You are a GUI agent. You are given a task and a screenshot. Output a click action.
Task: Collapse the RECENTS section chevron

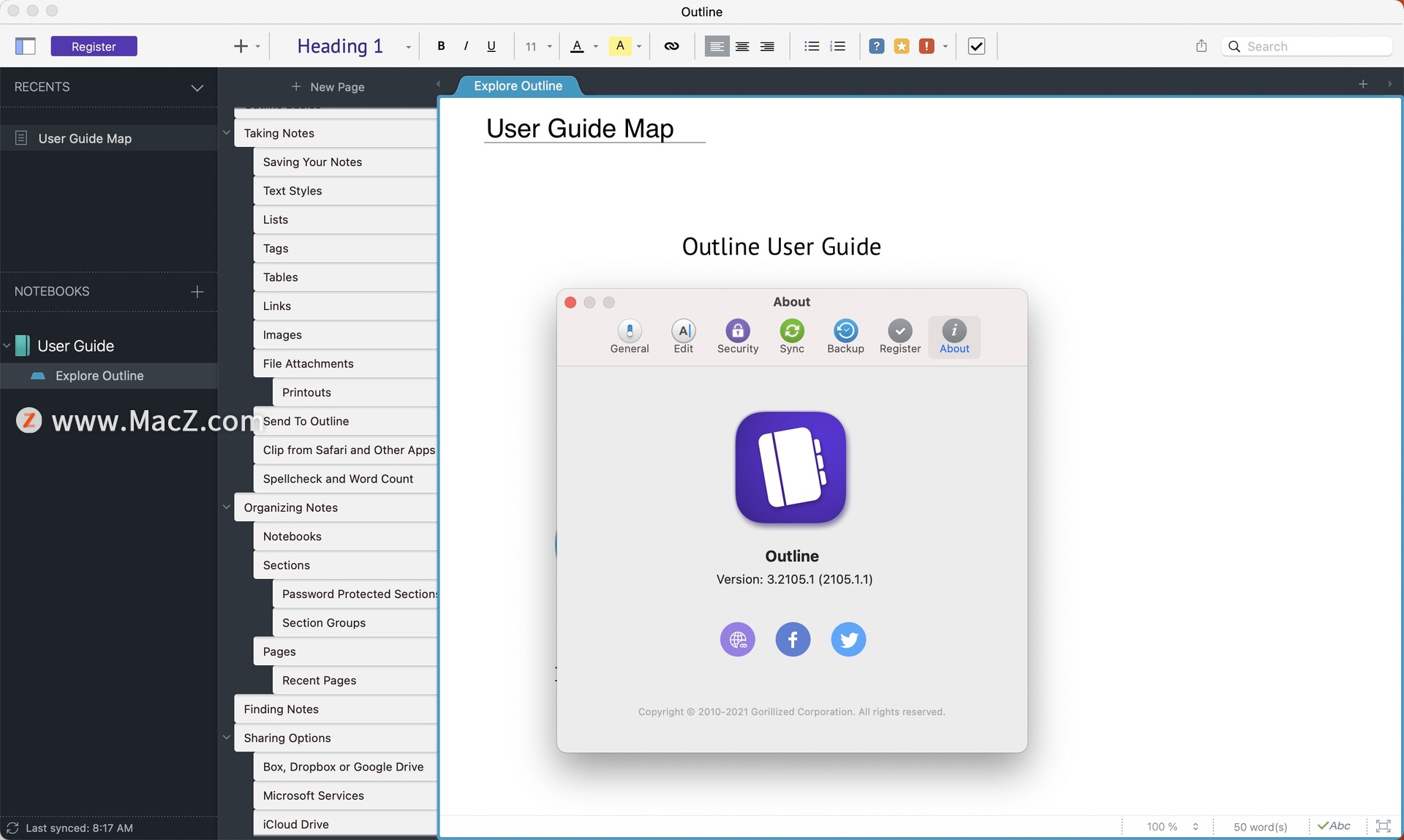197,87
